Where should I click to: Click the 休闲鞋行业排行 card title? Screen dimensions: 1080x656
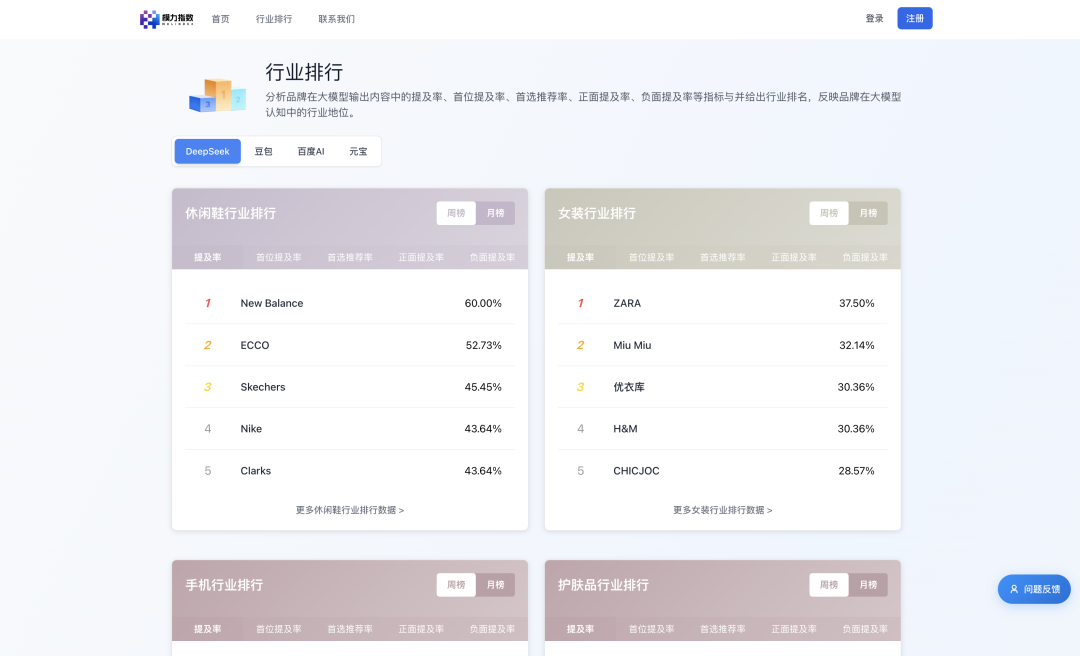[x=231, y=214]
